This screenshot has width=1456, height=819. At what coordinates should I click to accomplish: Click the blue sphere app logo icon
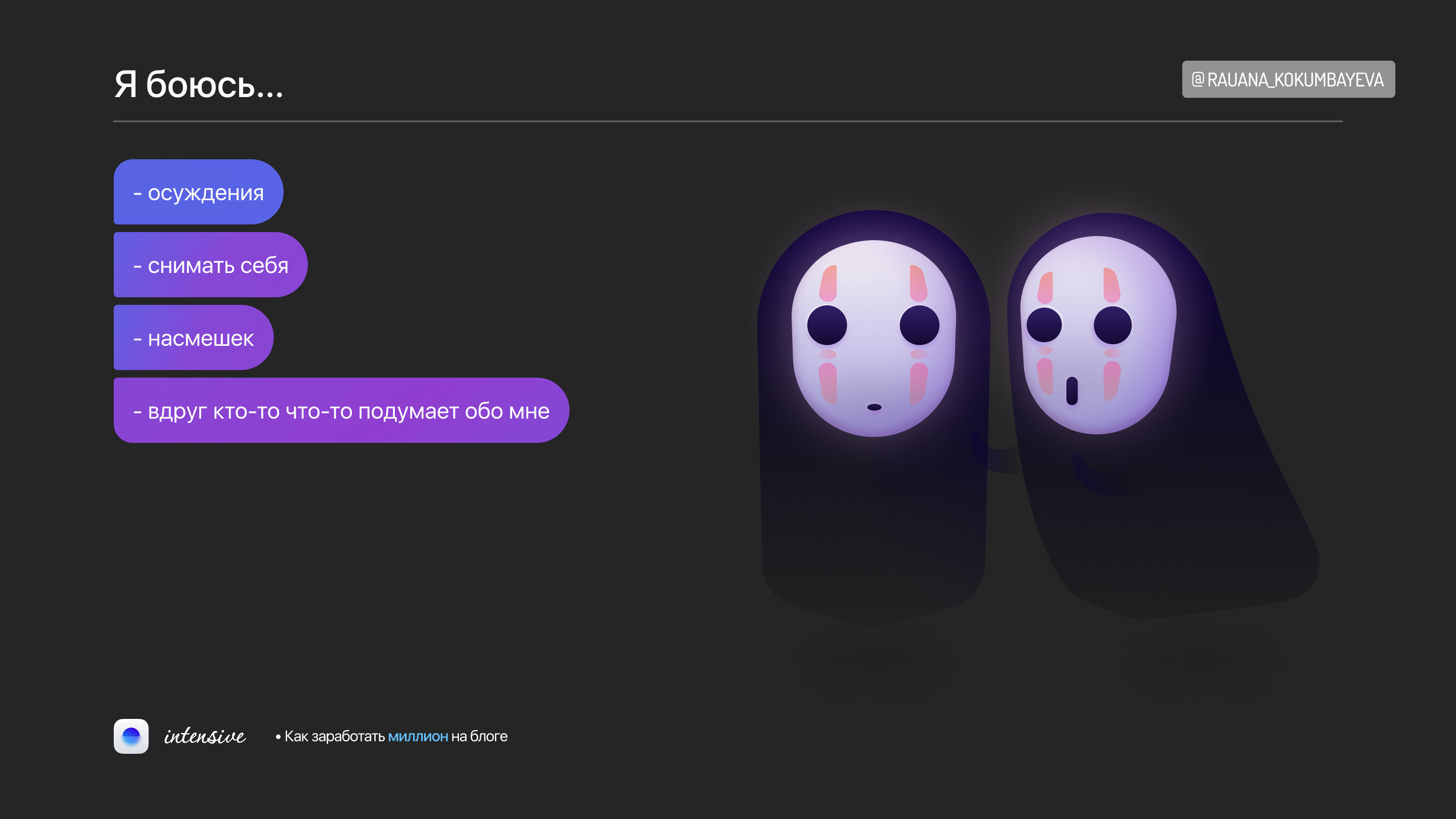tap(131, 736)
